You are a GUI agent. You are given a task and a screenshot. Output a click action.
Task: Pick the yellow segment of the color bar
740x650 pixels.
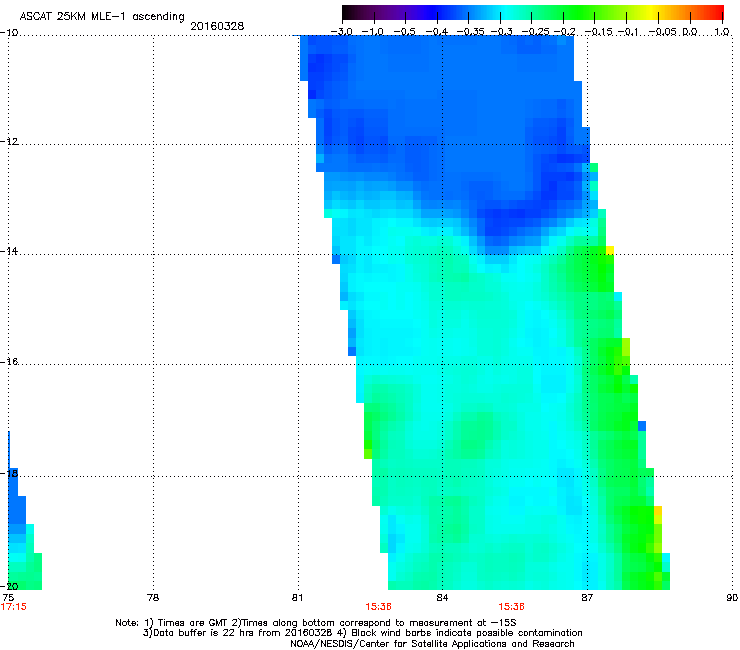652,12
